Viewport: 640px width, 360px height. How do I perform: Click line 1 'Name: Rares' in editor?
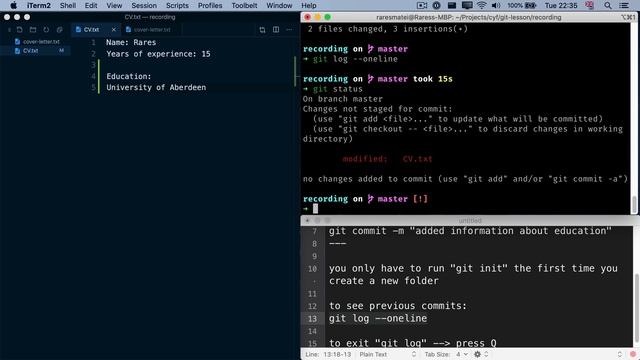click(131, 42)
